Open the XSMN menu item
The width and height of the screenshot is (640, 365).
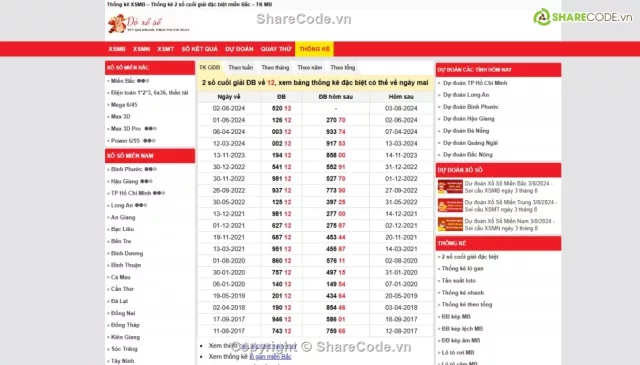pos(141,49)
